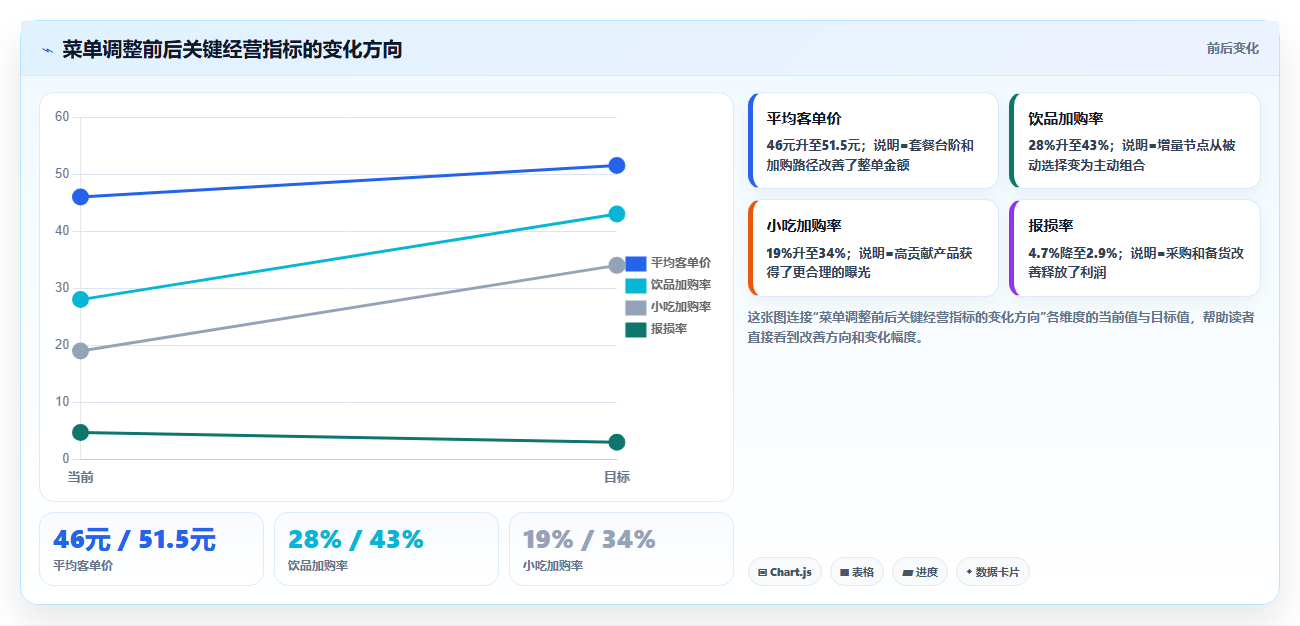Click the lightning icon beside the title
Viewport: 1300px width, 626px height.
pos(47,50)
